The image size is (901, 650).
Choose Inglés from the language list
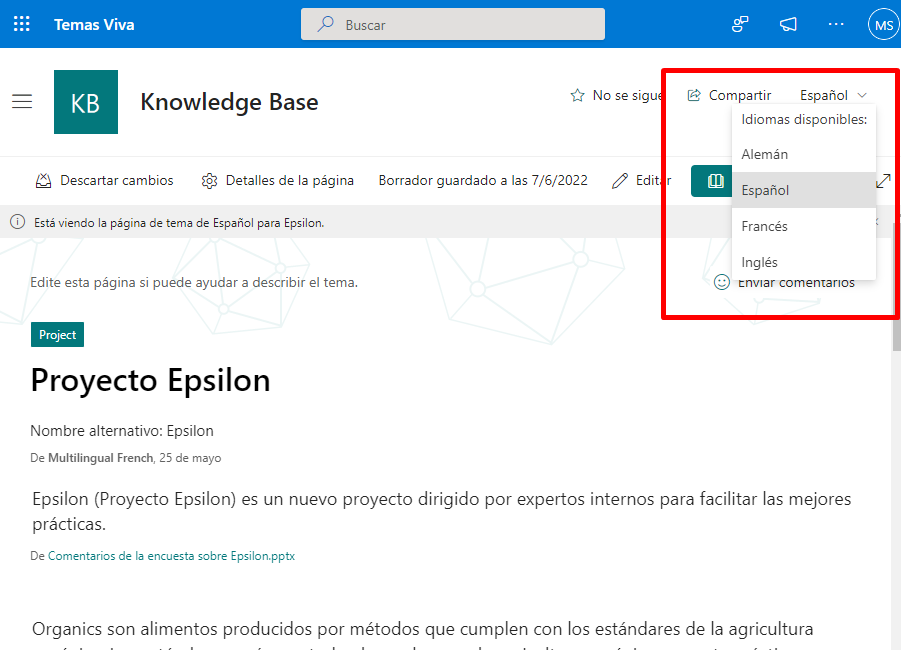coord(804,262)
